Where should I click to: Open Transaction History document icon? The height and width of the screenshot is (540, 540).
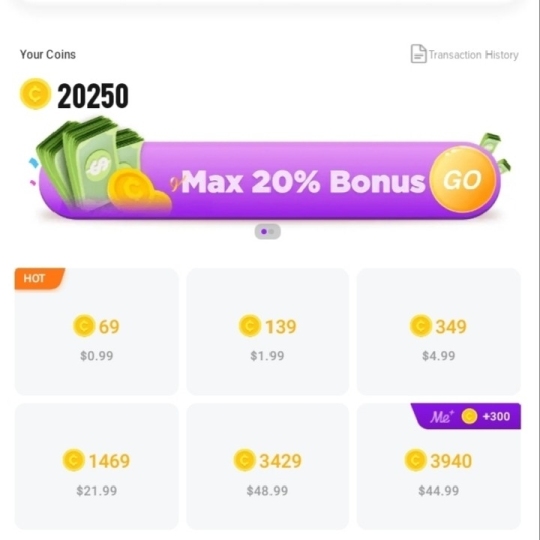tap(418, 54)
